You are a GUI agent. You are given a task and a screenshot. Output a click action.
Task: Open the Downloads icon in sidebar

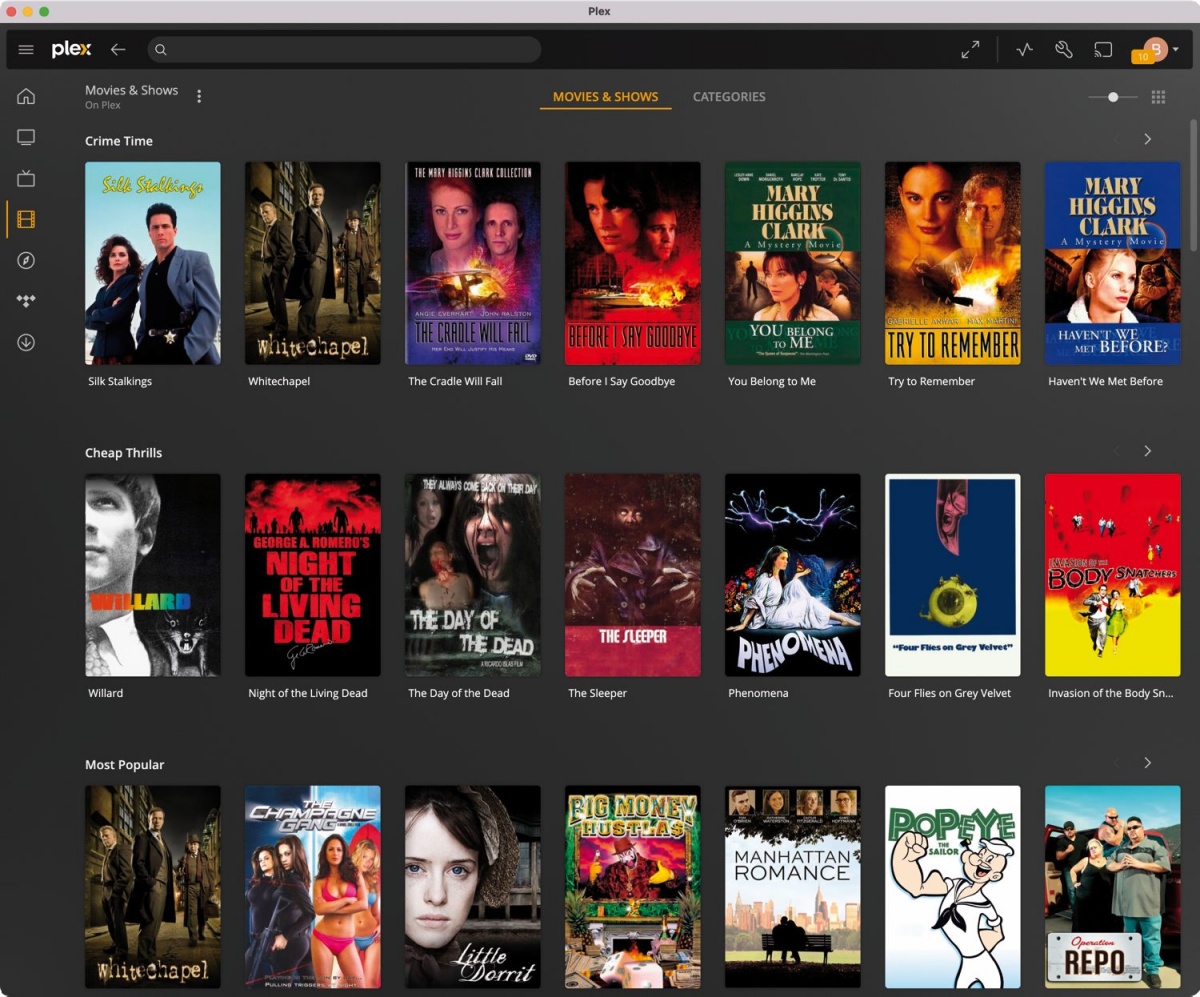coord(26,342)
